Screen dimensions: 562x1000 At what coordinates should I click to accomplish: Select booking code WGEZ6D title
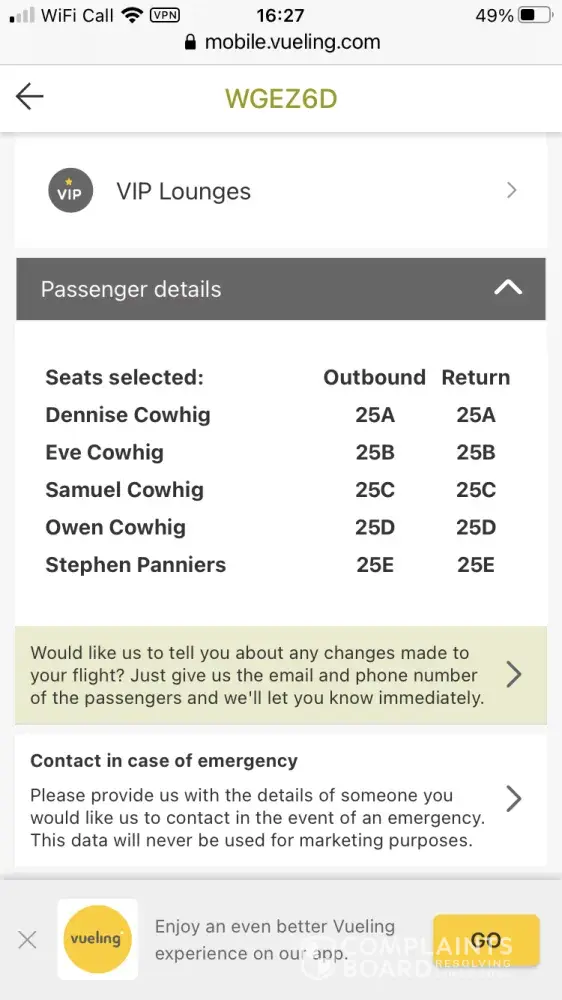click(x=281, y=98)
